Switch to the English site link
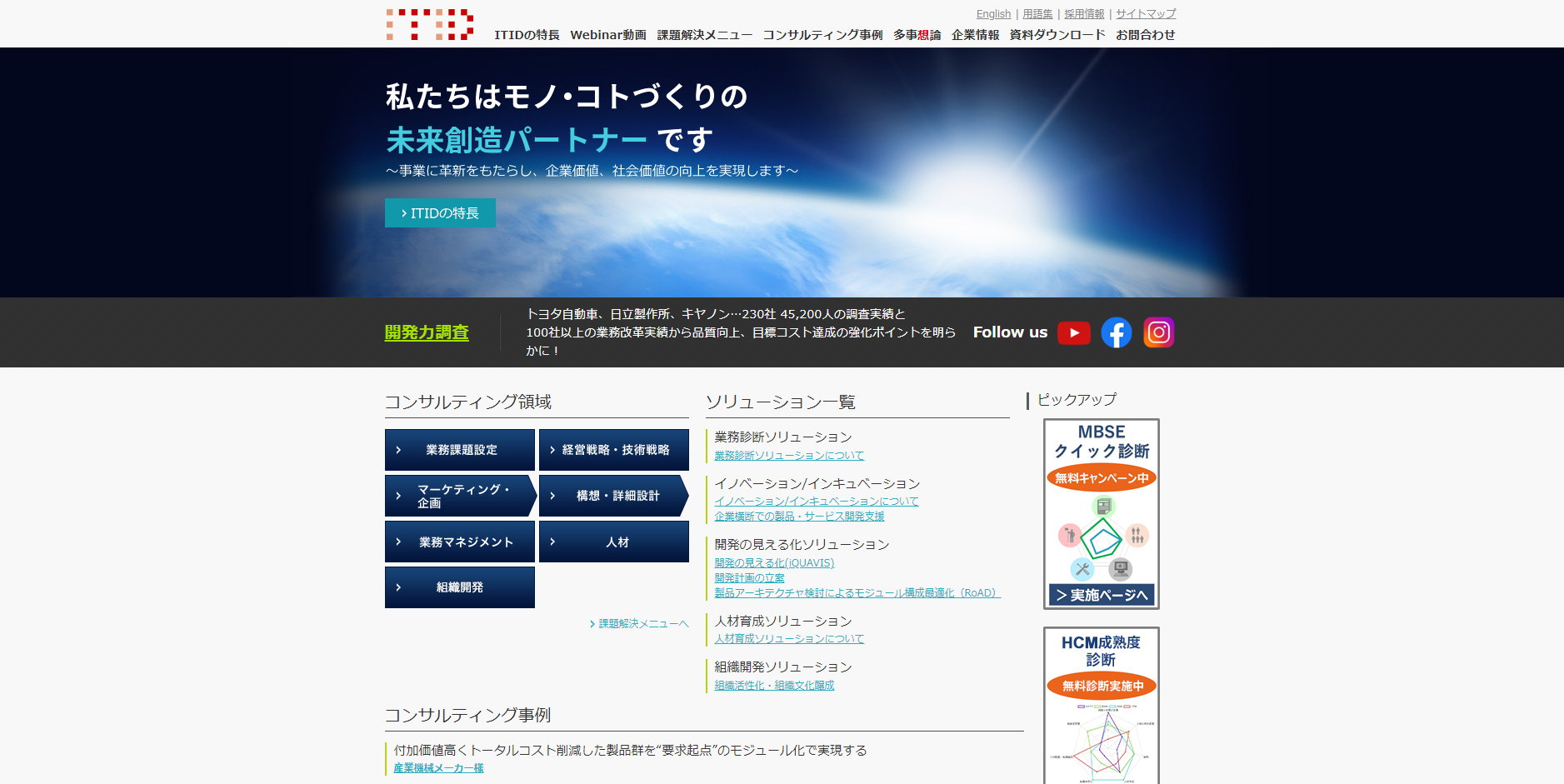This screenshot has width=1564, height=784. 993,14
